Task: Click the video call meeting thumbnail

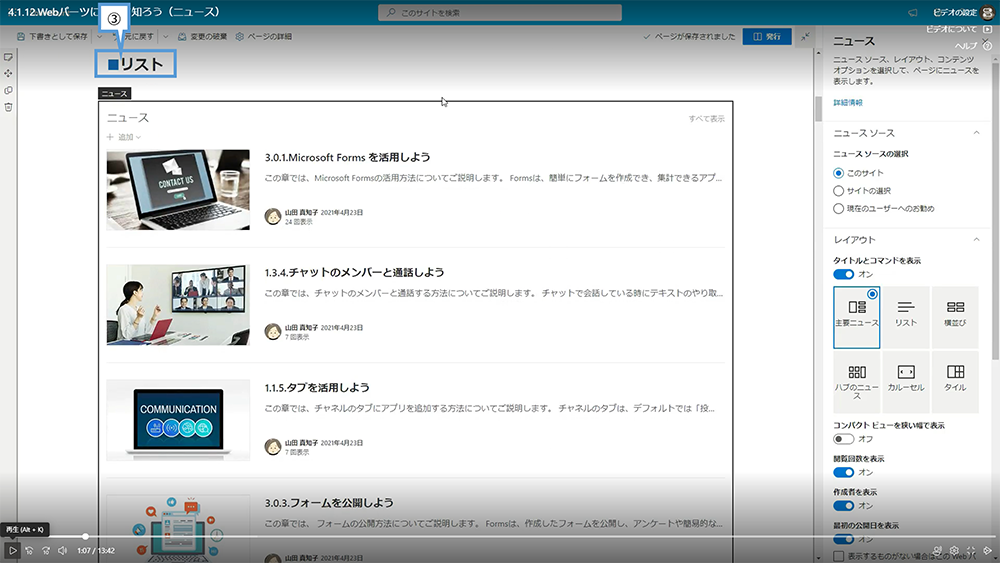Action: (x=178, y=305)
